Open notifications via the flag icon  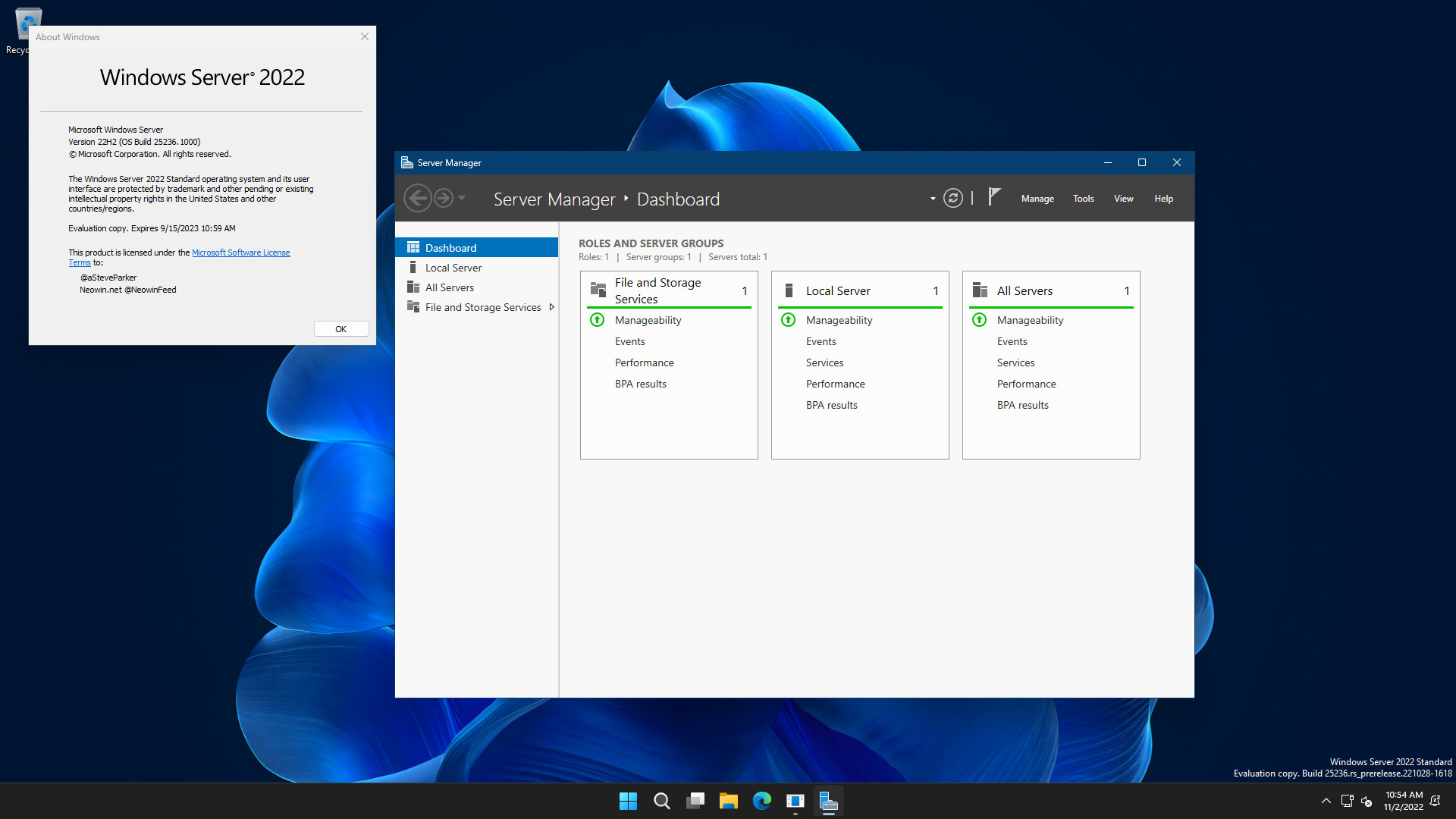(x=994, y=197)
